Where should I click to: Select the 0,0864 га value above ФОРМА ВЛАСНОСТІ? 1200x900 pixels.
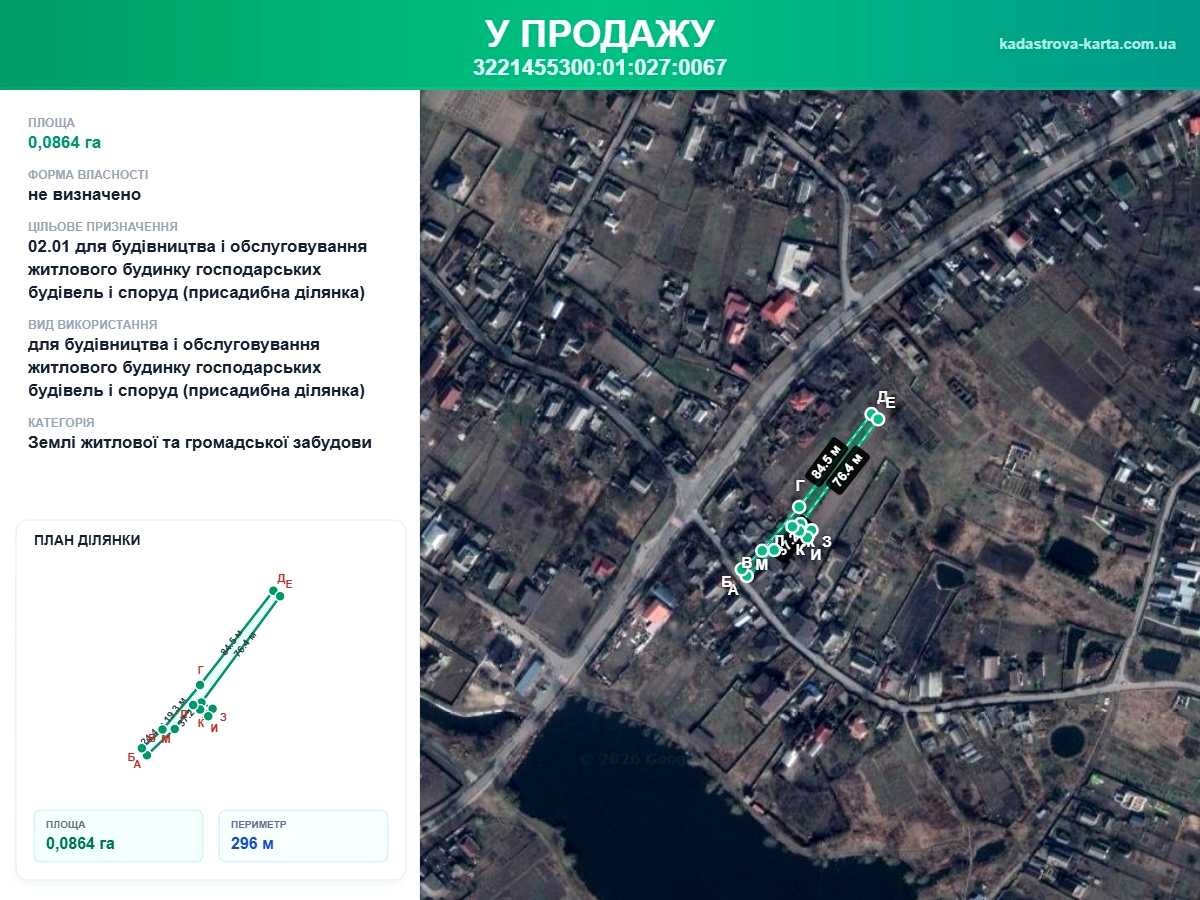click(x=65, y=142)
